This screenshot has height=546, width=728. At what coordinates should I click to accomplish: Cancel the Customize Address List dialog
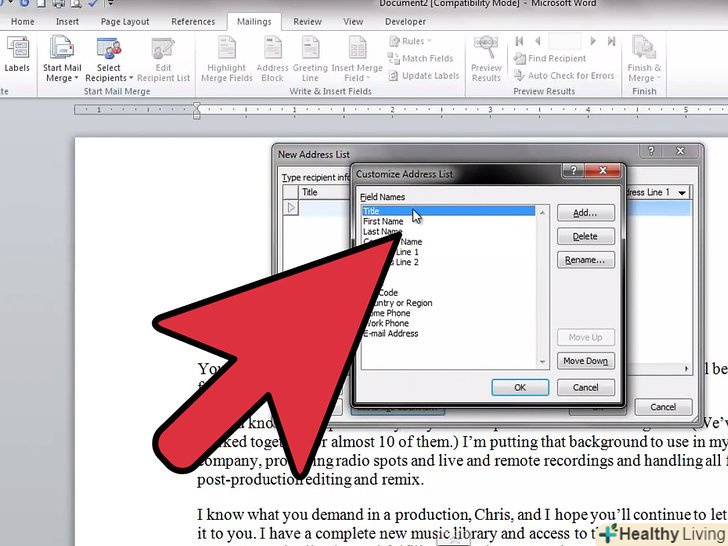click(585, 387)
